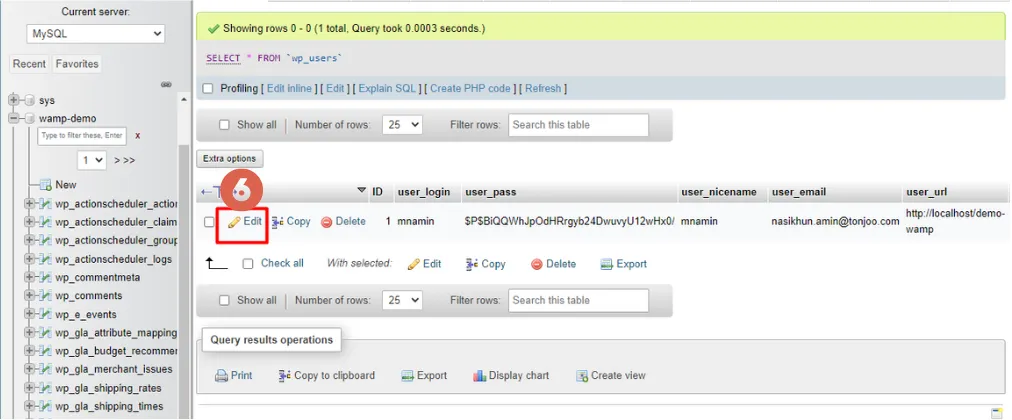Enable the Profiling checkbox
Screen dimensions: 1012x420
click(208, 88)
